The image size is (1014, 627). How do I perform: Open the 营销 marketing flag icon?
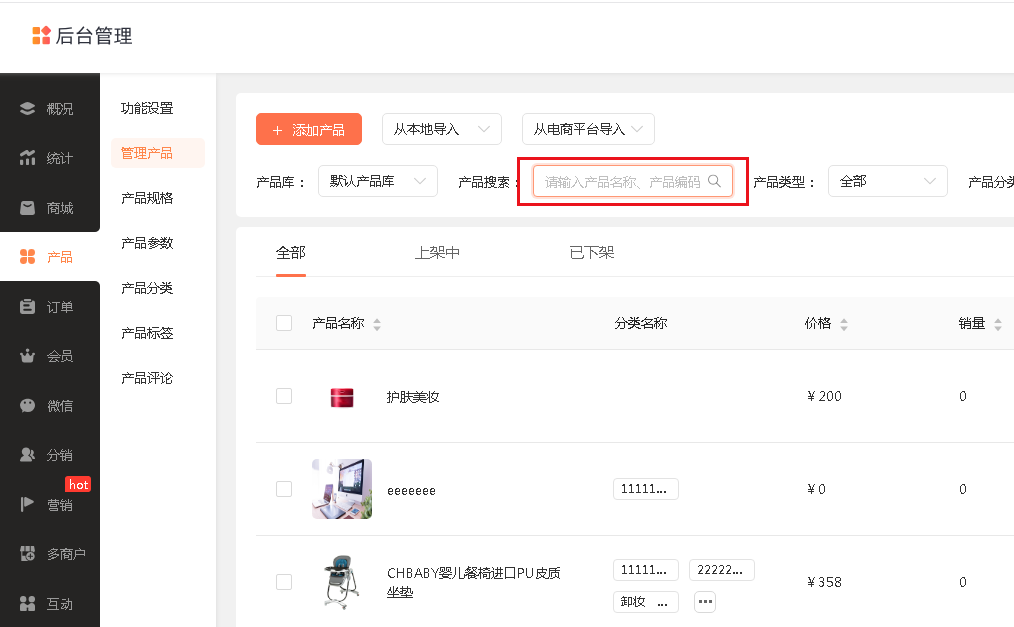pyautogui.click(x=27, y=504)
